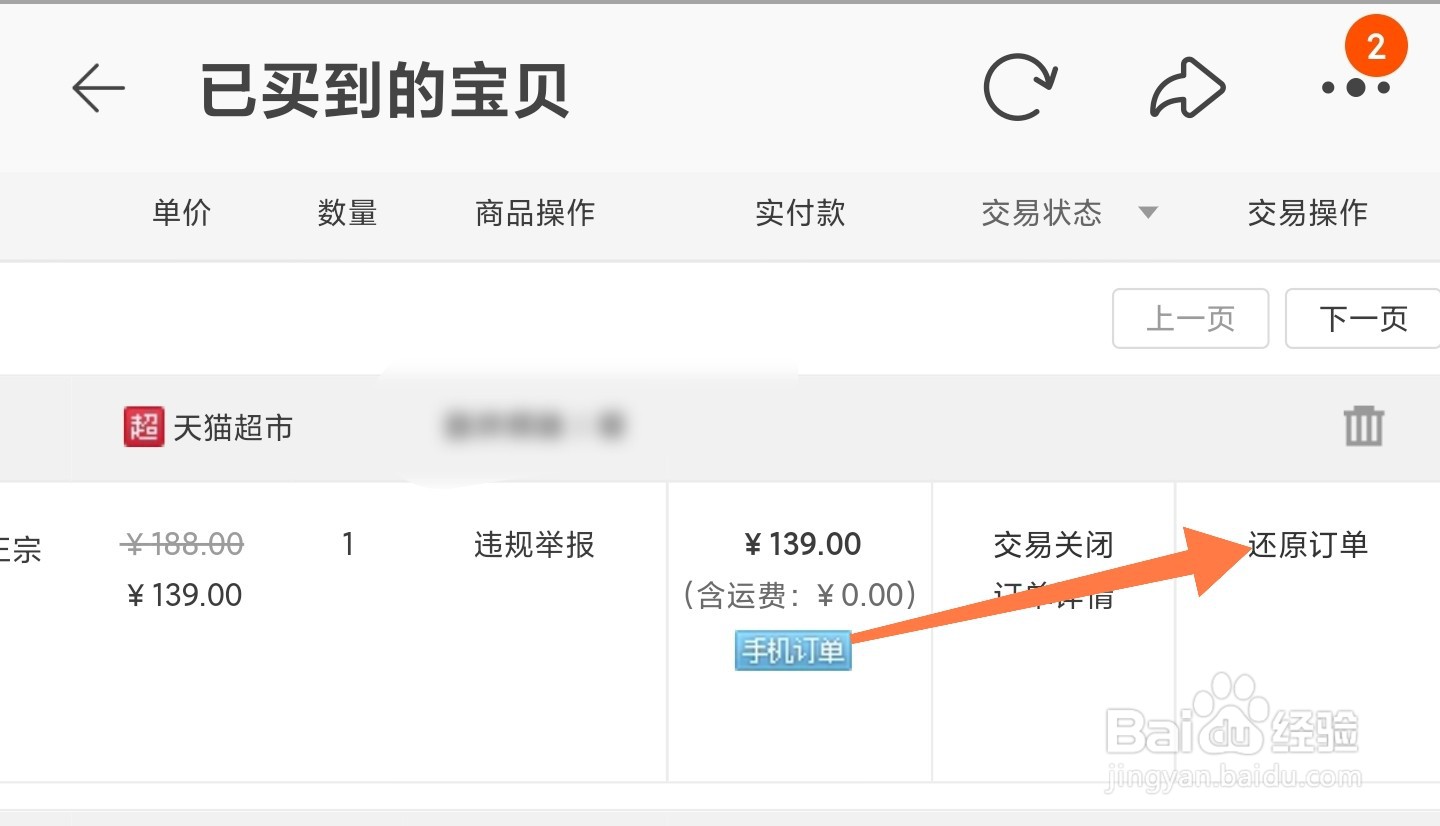Screen dimensions: 1440x826
Task: Select the 数量 column header
Action: pos(347,213)
